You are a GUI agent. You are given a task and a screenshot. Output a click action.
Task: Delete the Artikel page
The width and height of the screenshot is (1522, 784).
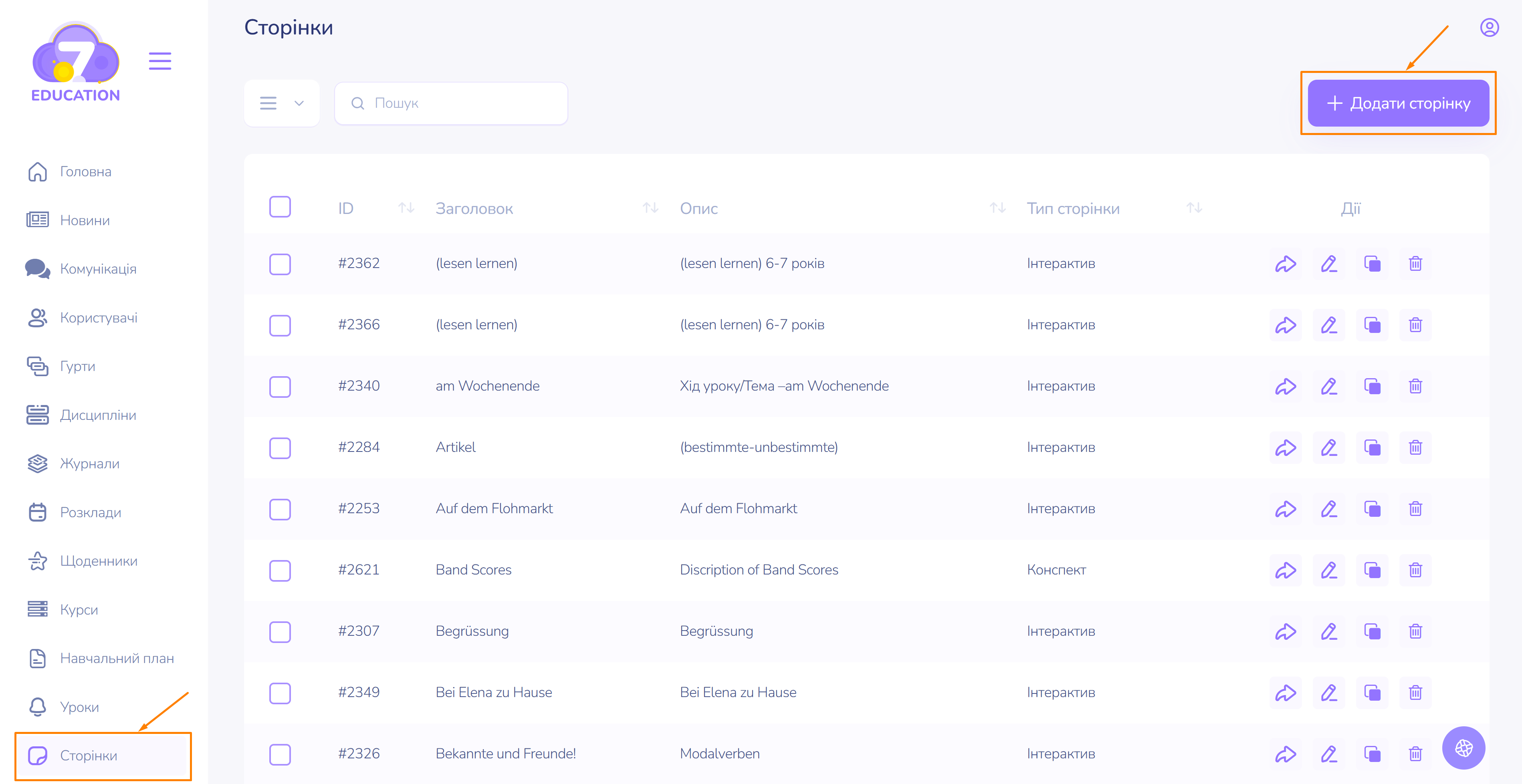(1415, 448)
